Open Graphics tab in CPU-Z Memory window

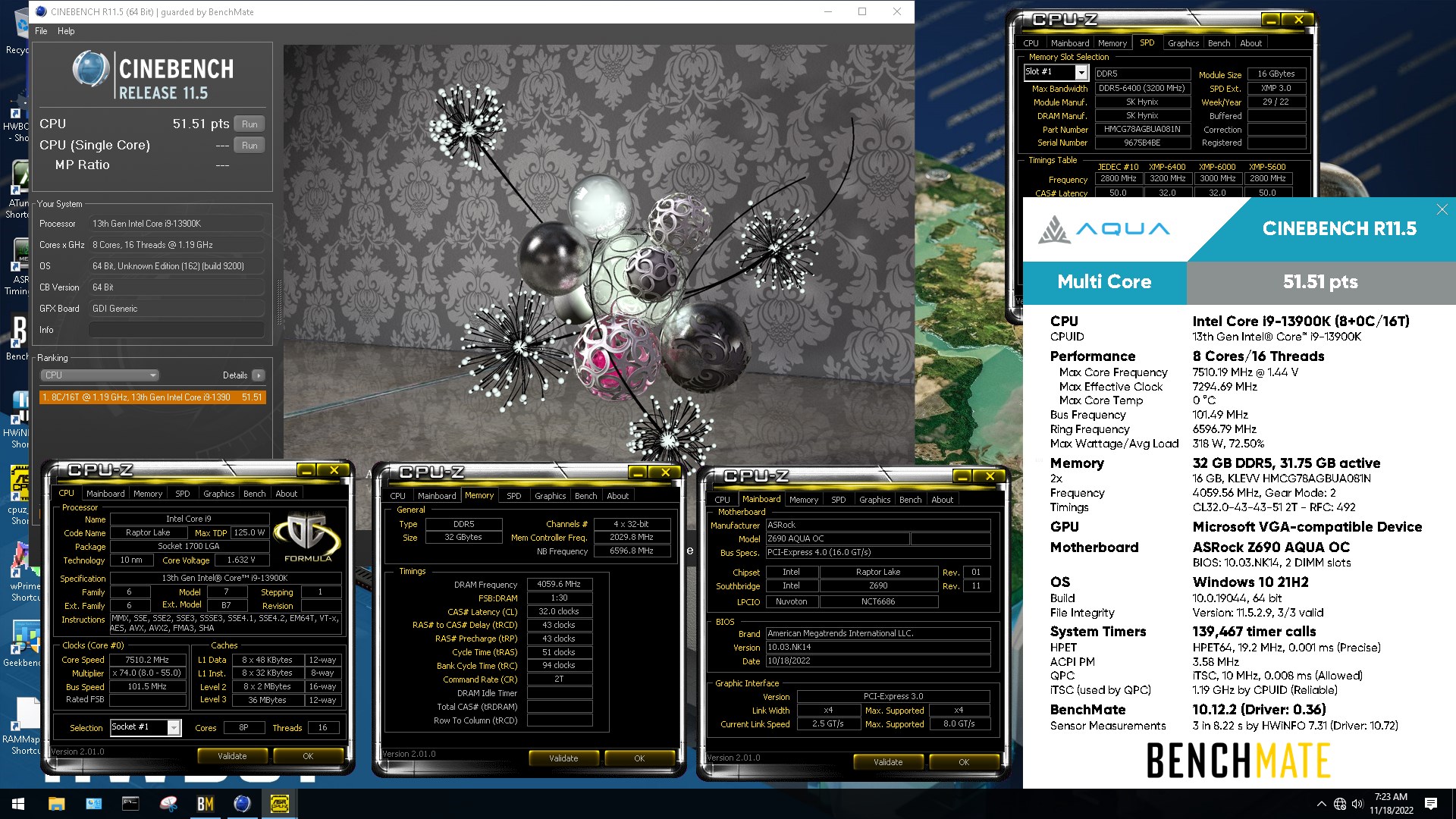[550, 496]
